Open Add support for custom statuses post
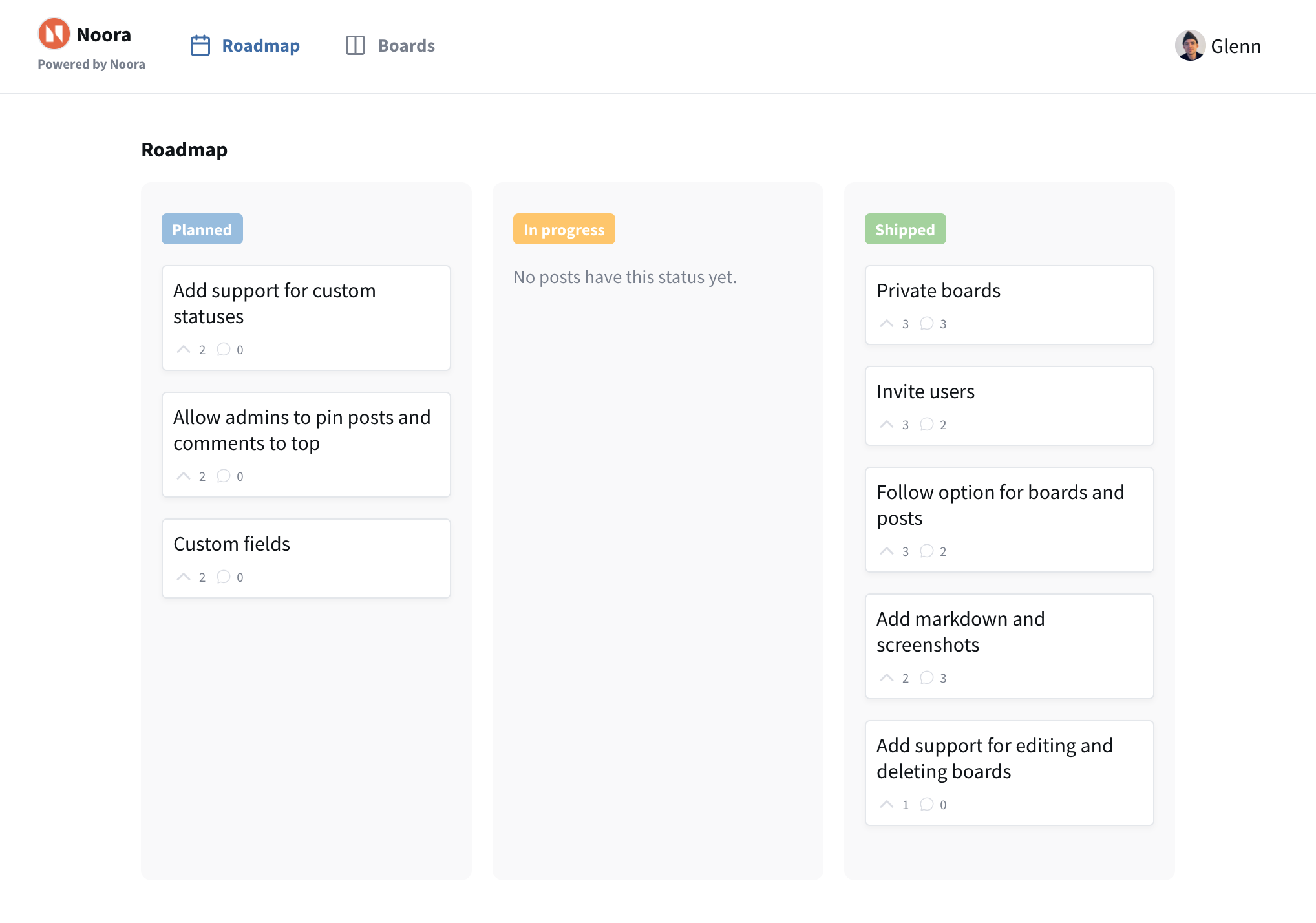 coord(274,304)
